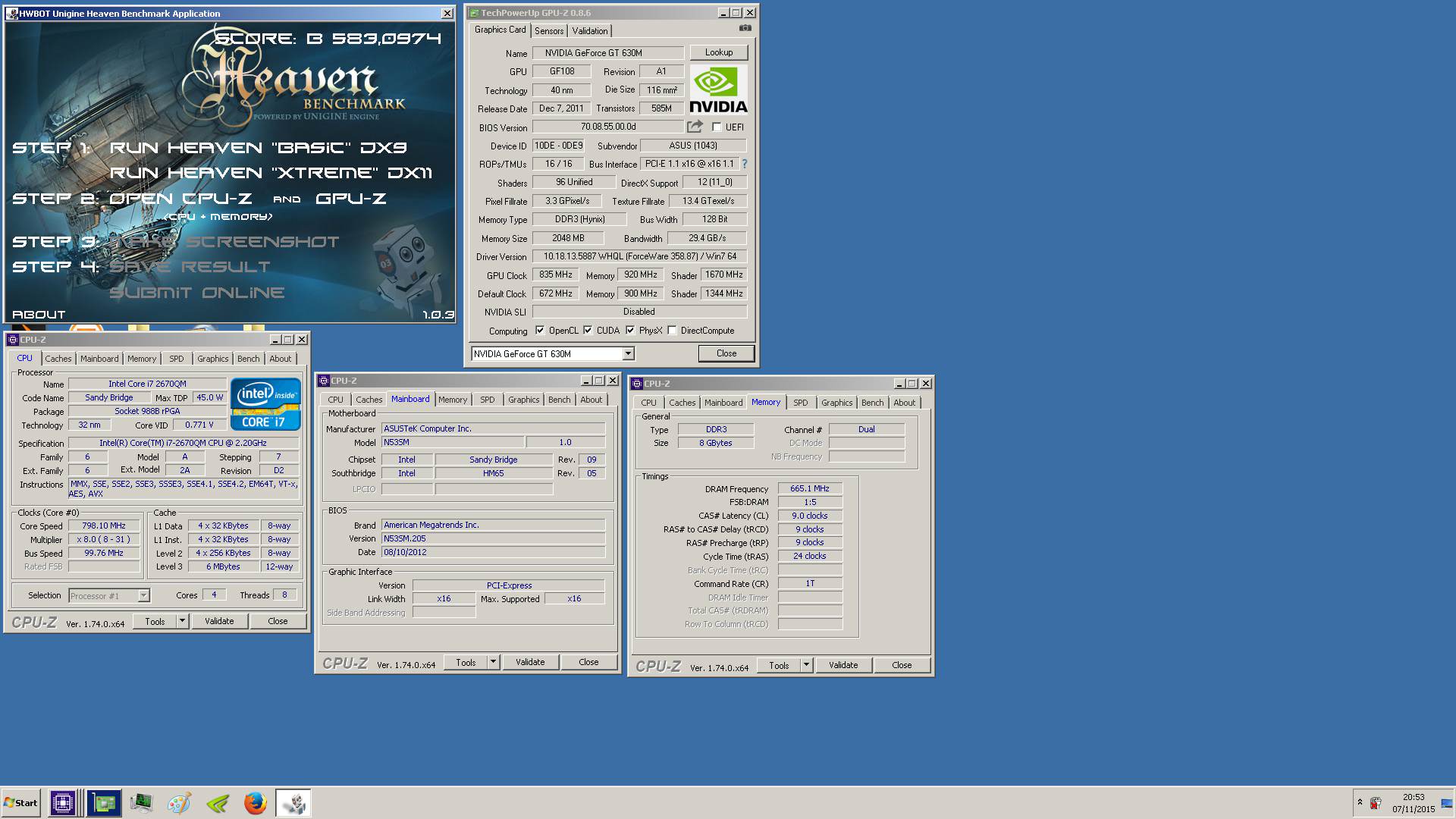Open Bench tab in CPU-Z CPU window
The height and width of the screenshot is (819, 1456).
coord(248,359)
